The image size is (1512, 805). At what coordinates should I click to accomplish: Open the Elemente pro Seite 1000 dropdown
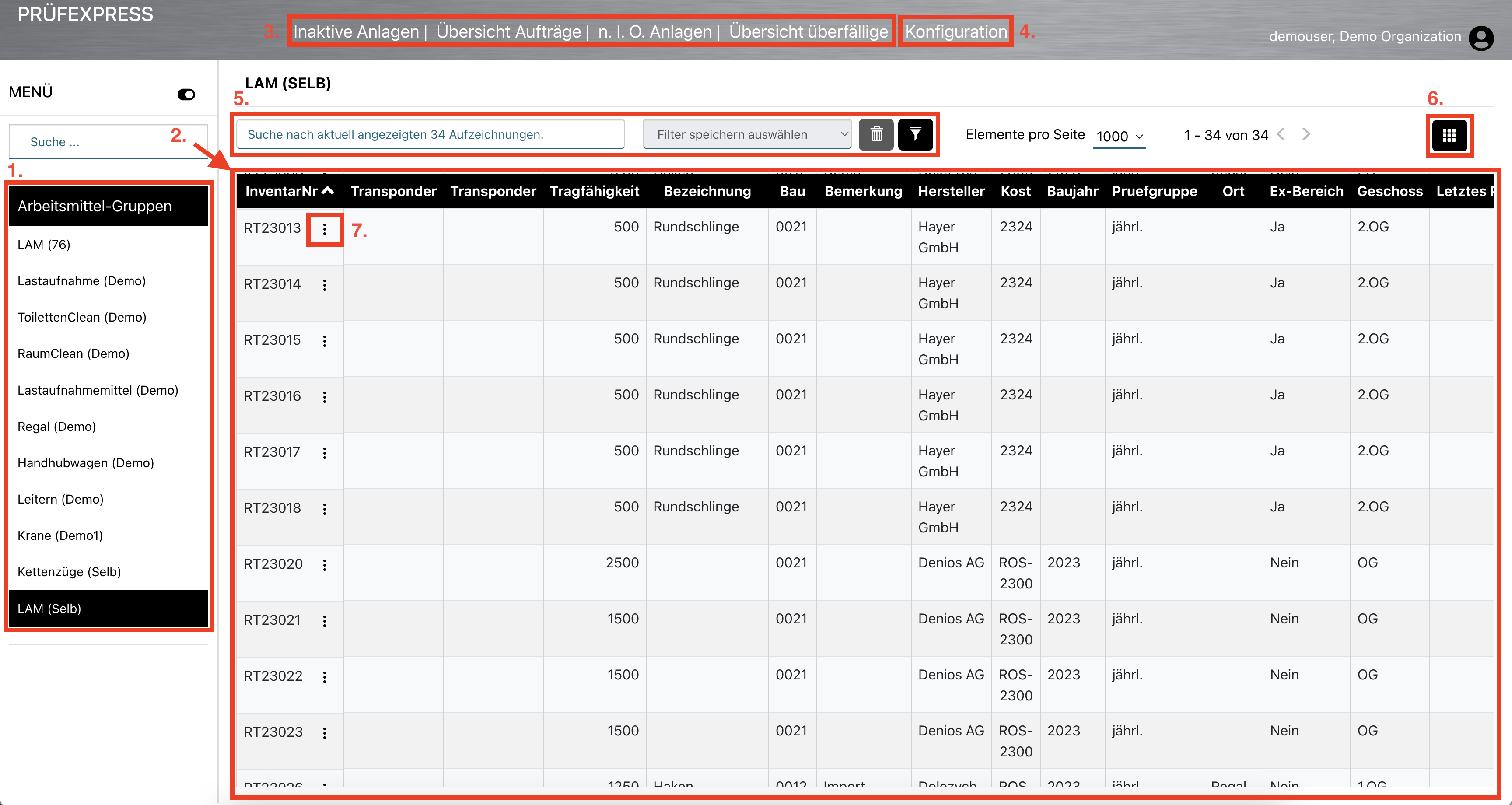[x=1119, y=136]
